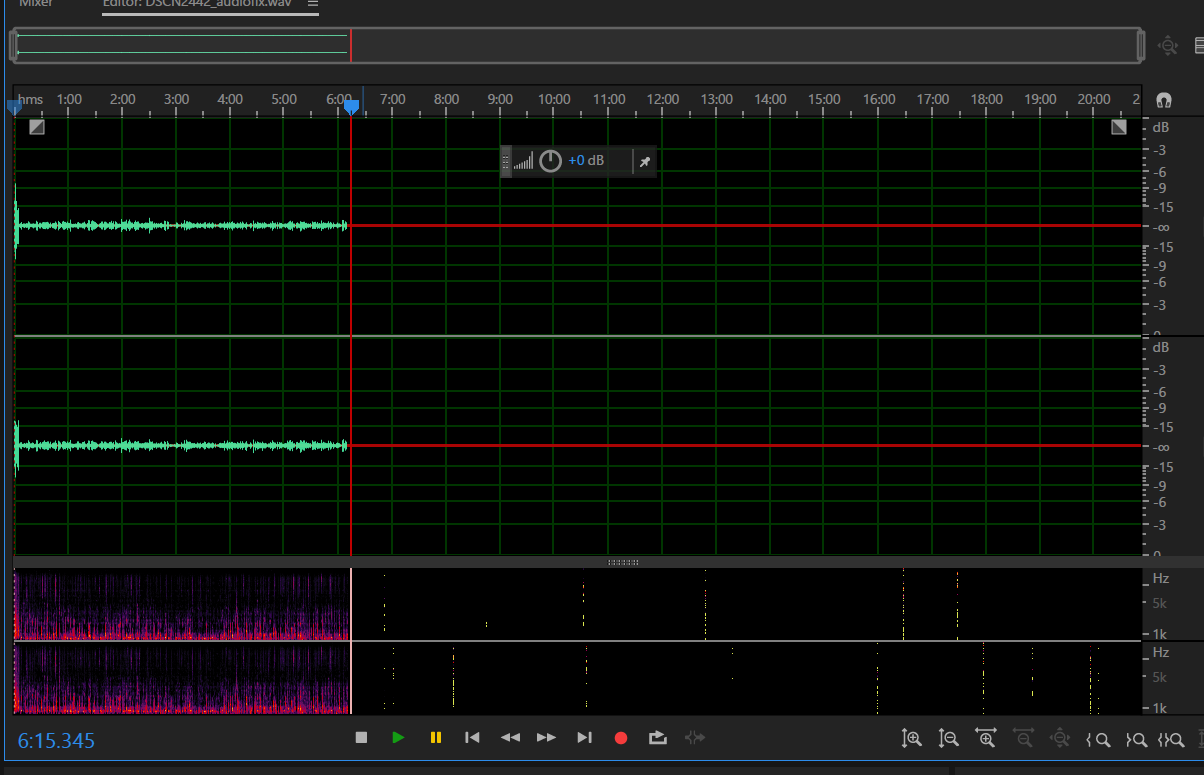Viewport: 1204px width, 775px height.
Task: Click the HUD volume adjust knob
Action: click(x=550, y=161)
